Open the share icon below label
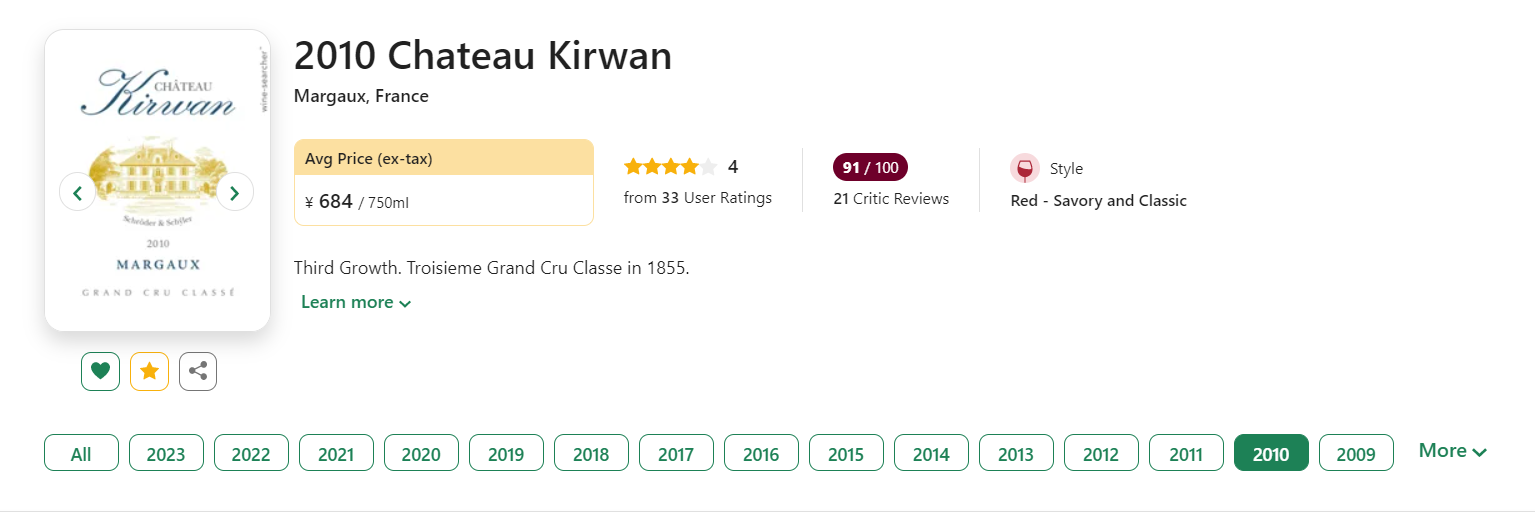This screenshot has height=521, width=1535. (198, 371)
